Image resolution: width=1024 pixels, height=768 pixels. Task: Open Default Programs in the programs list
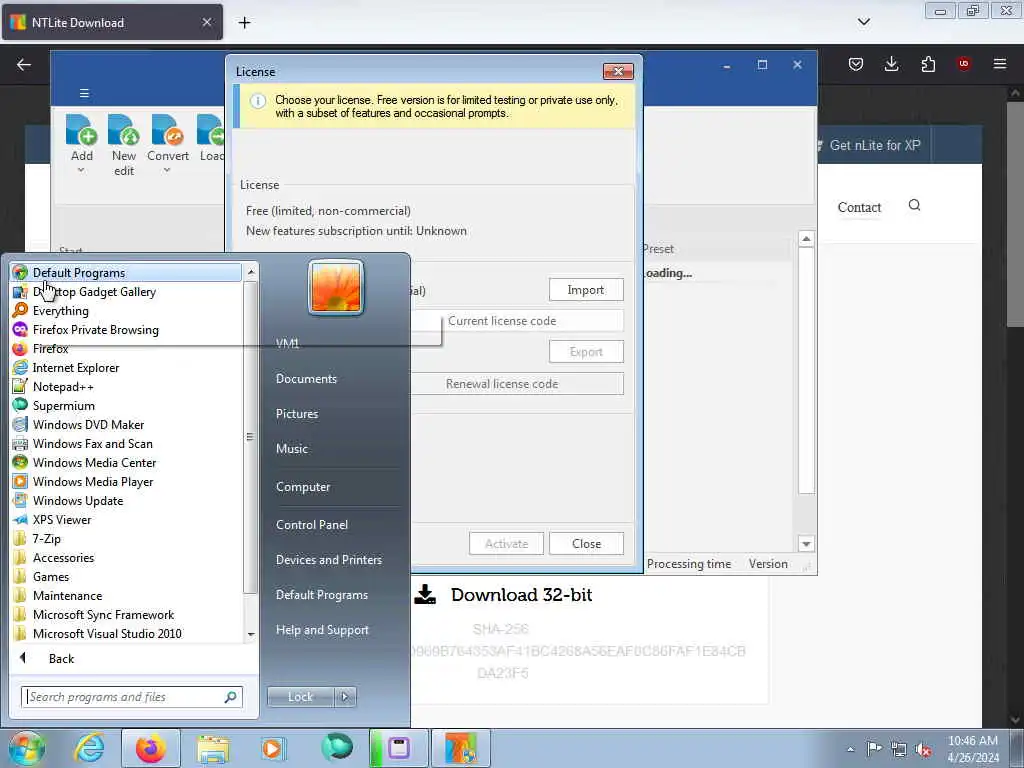125,273
